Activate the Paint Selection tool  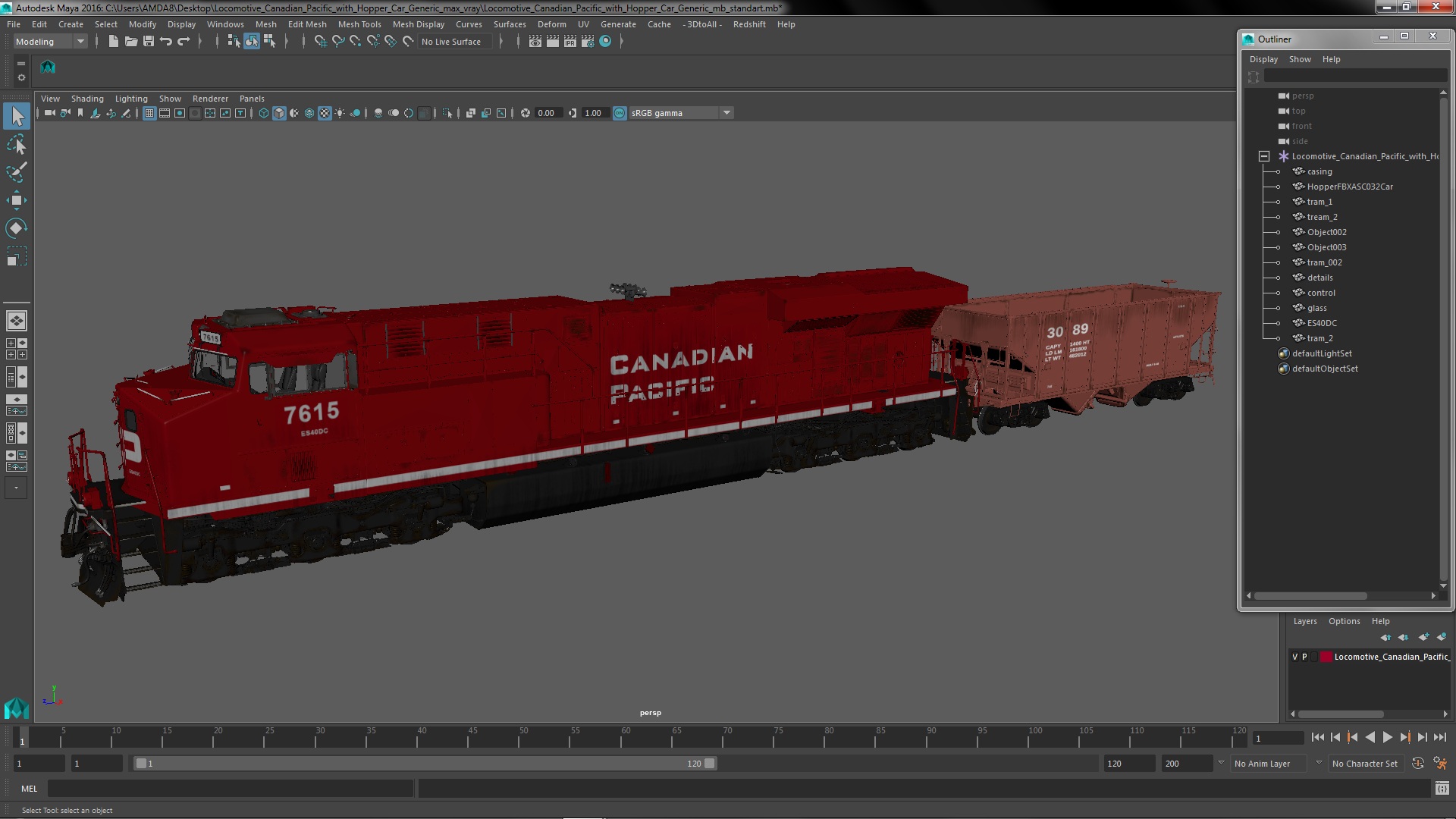[17, 172]
